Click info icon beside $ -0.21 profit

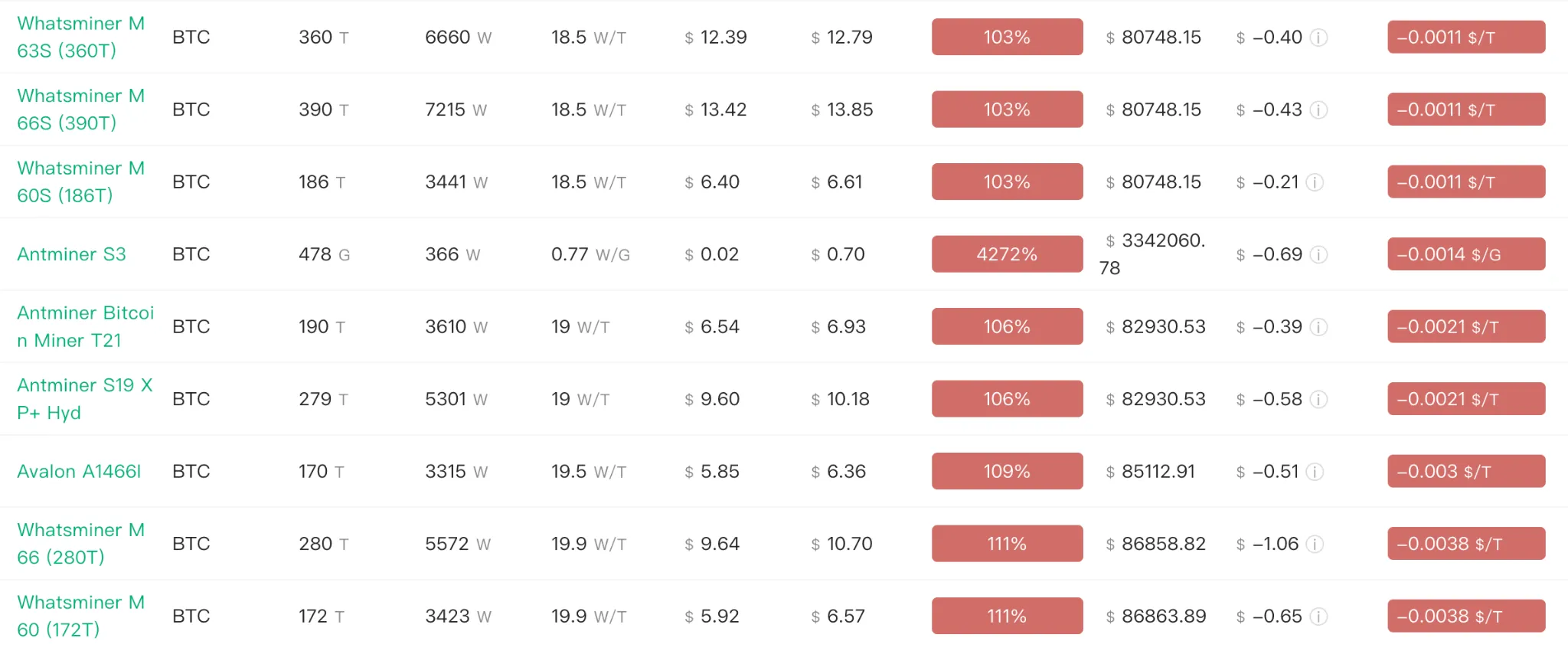1315,182
